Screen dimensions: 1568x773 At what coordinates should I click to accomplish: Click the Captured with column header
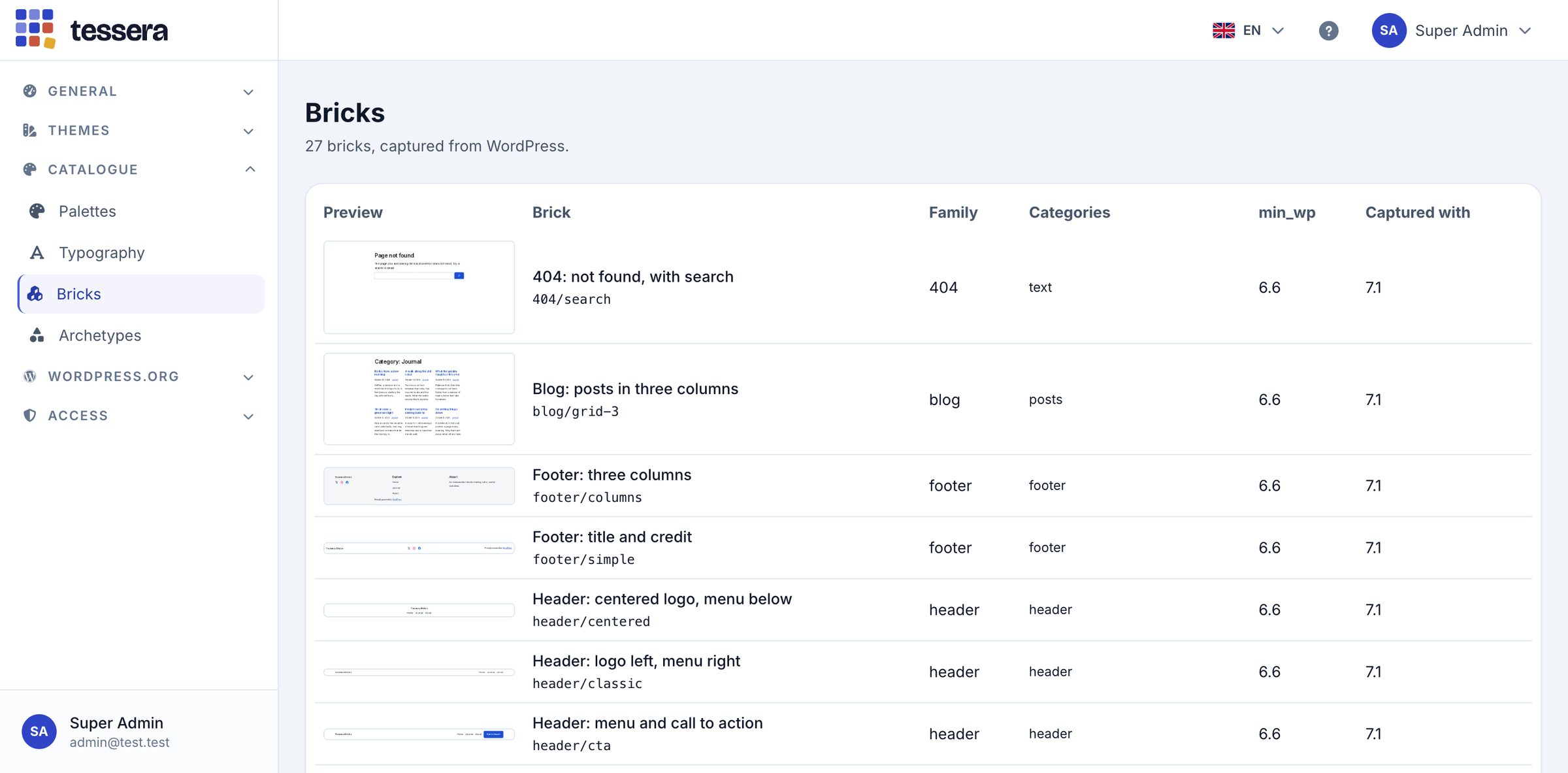pyautogui.click(x=1418, y=212)
